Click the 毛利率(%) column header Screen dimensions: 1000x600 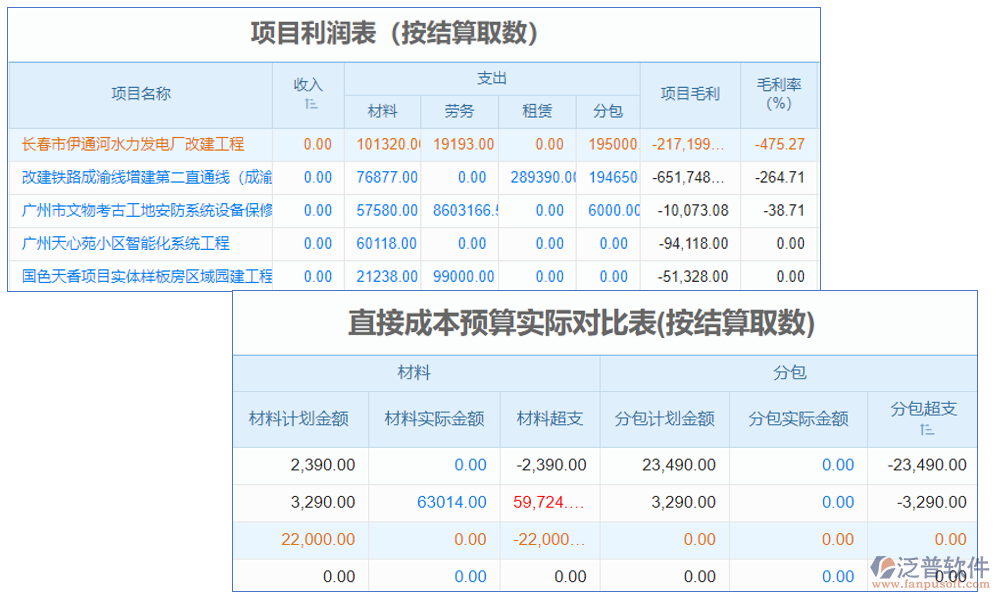[778, 94]
